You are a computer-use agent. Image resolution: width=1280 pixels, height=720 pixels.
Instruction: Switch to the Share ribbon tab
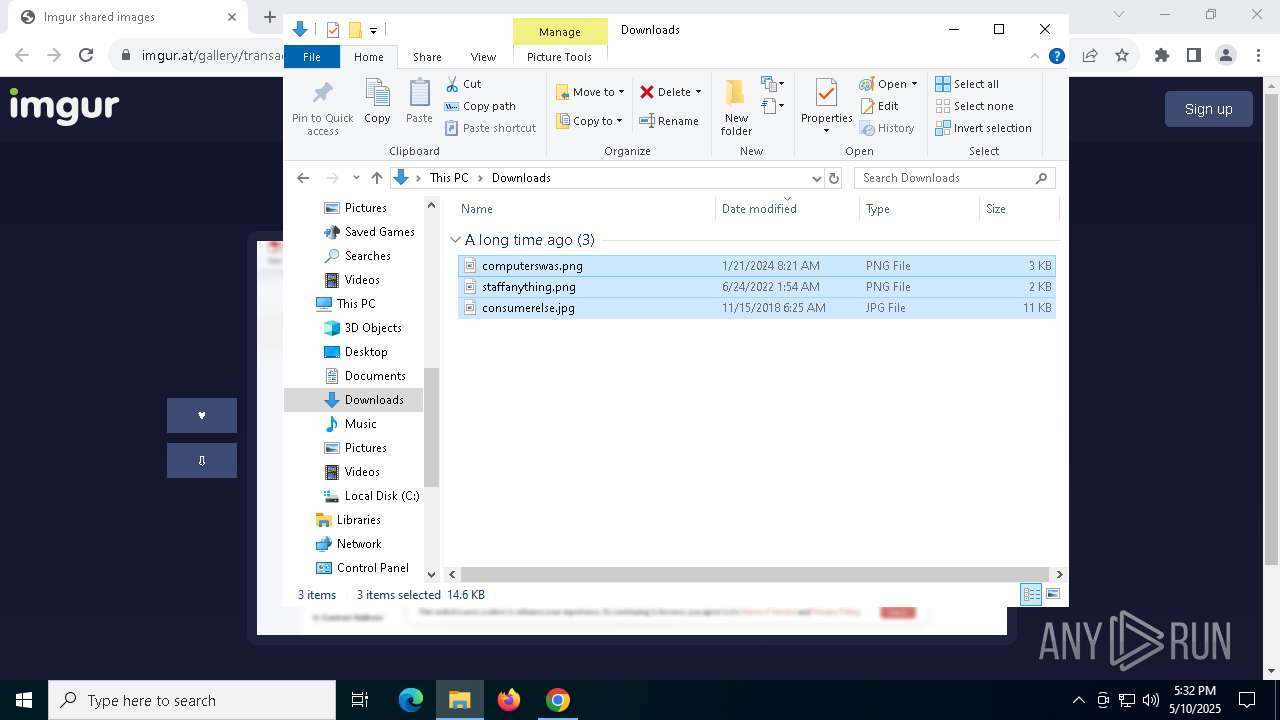(427, 57)
